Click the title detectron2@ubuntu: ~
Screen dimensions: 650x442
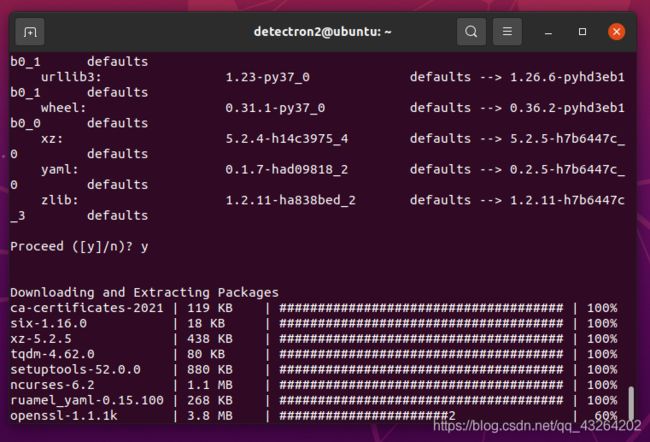pyautogui.click(x=323, y=32)
